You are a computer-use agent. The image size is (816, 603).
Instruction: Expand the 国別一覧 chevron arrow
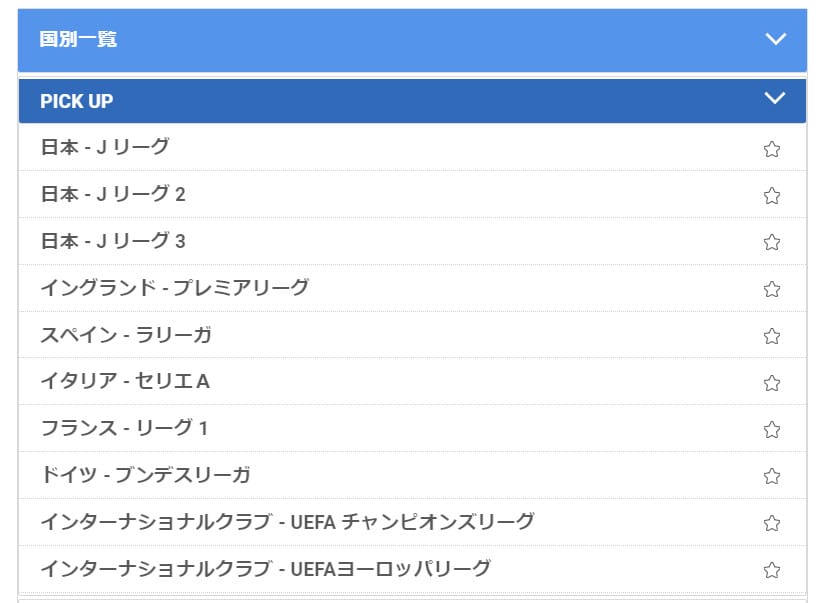point(775,39)
